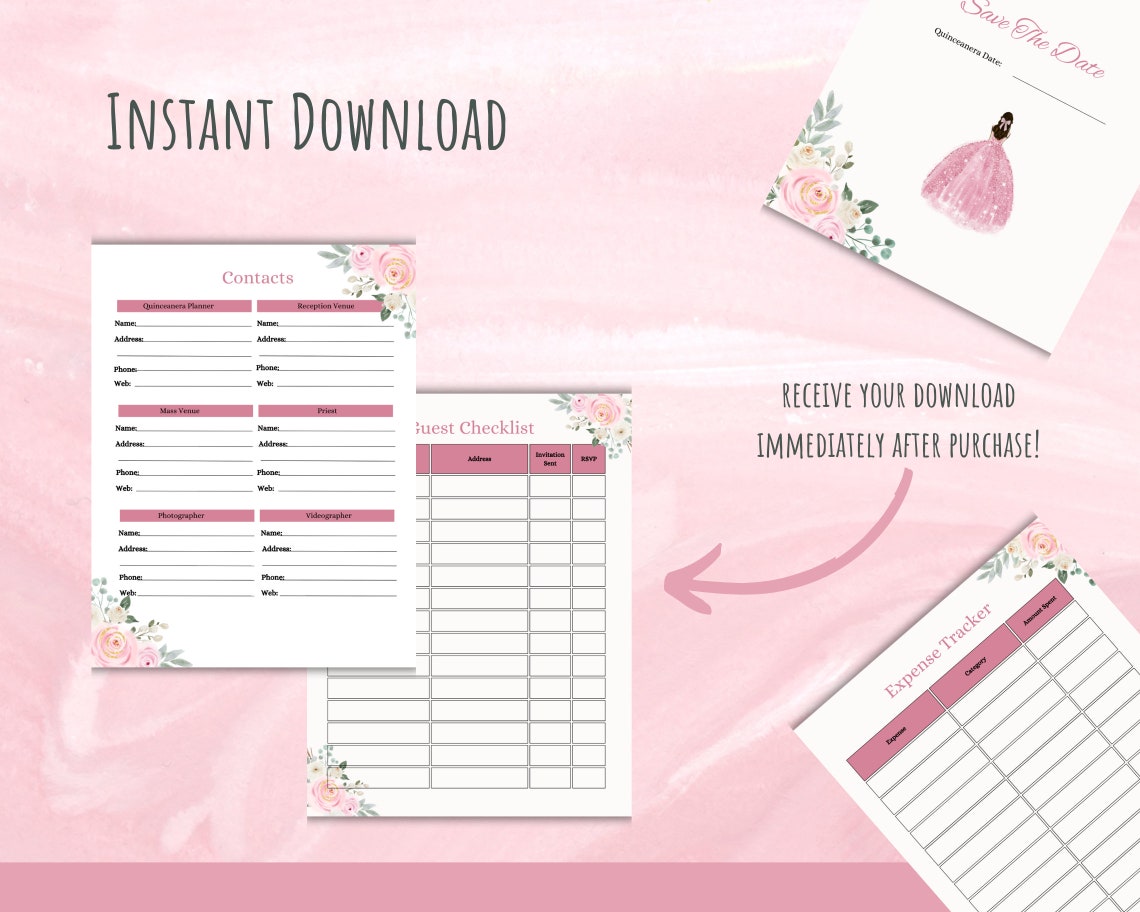Select the "Guest Checklist" page title

(474, 428)
